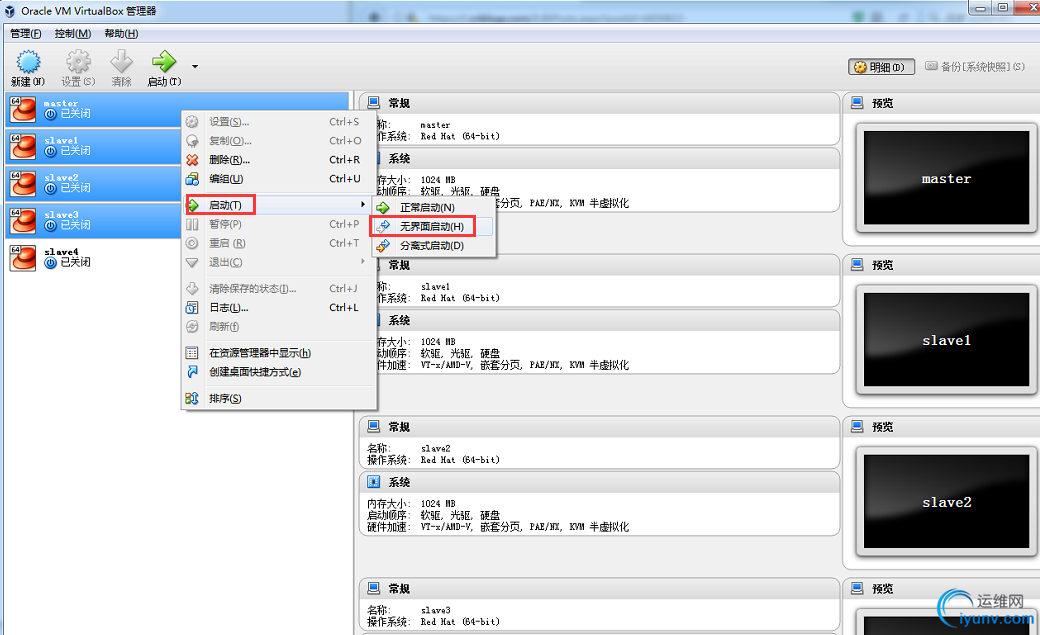Choose 创建桌面快捷方式(e)
The width and height of the screenshot is (1040, 635).
(279, 372)
